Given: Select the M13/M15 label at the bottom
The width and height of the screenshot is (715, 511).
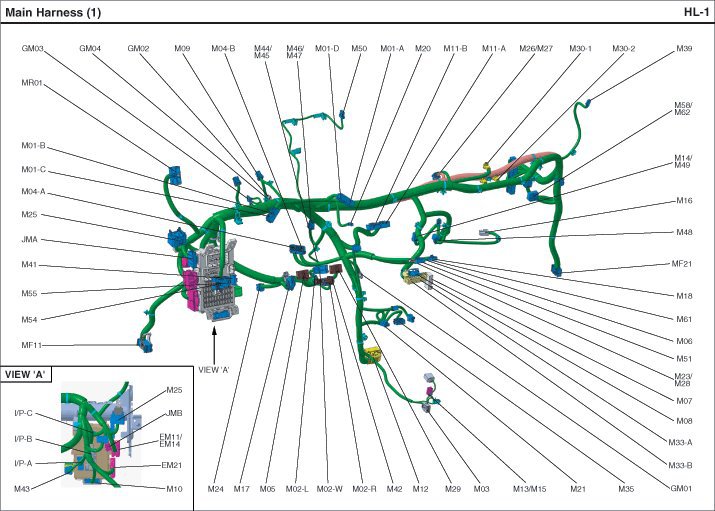Looking at the screenshot, I should 530,489.
